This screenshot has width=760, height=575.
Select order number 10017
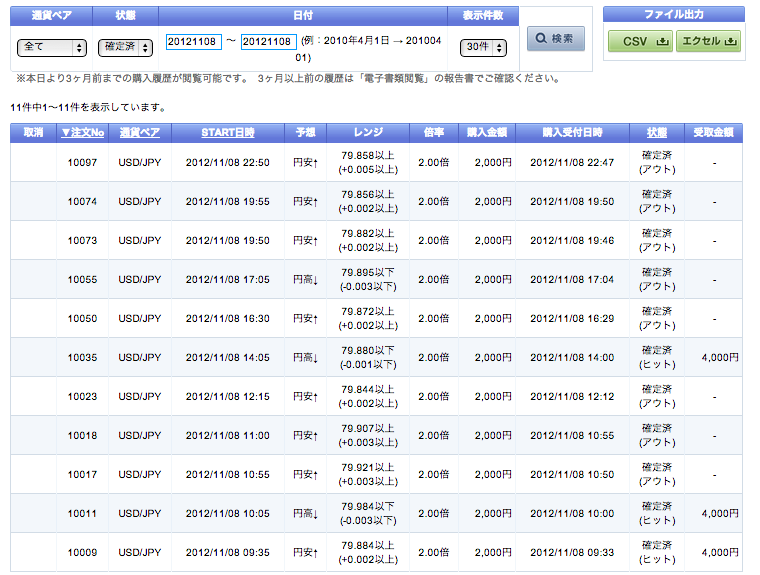point(82,475)
